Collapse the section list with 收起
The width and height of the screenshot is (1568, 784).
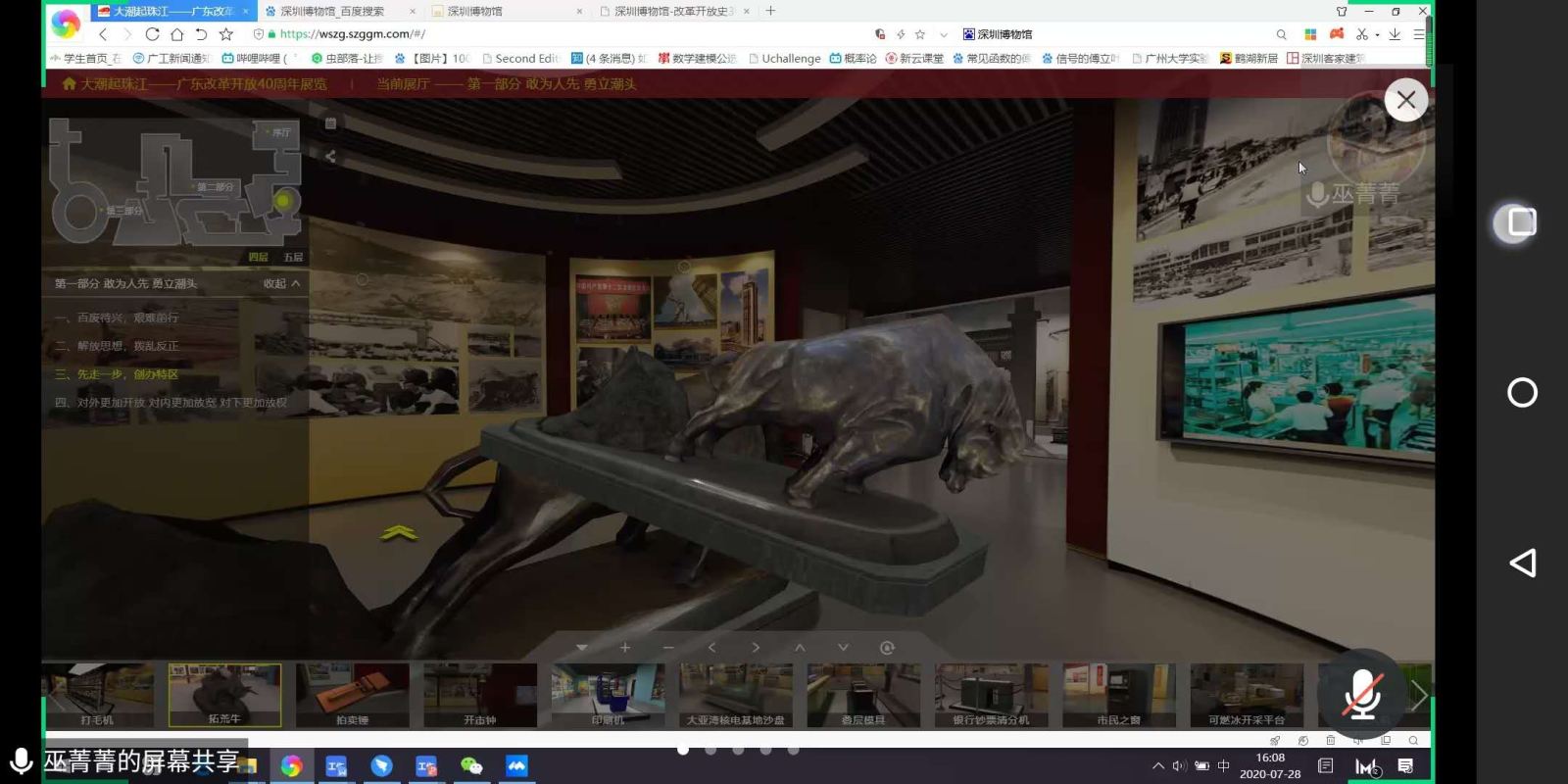click(281, 283)
